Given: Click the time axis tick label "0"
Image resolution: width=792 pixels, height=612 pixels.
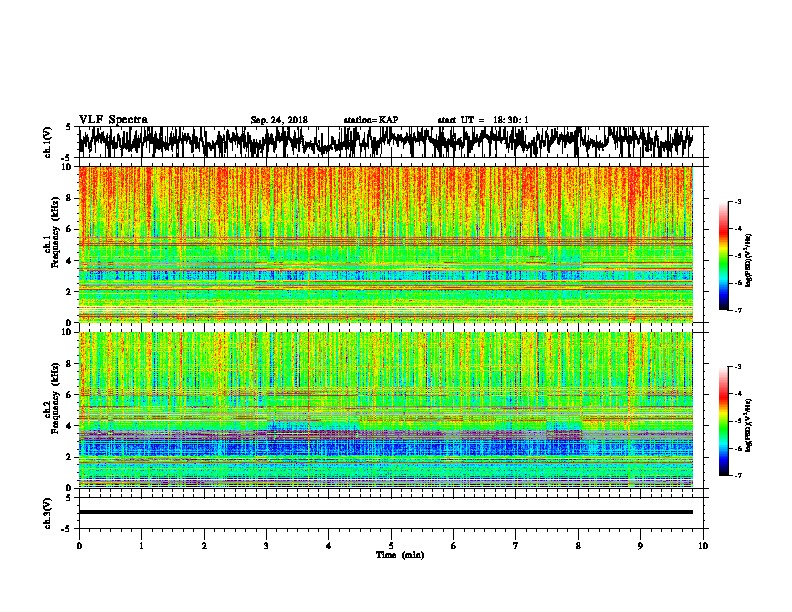Looking at the screenshot, I should (x=79, y=546).
